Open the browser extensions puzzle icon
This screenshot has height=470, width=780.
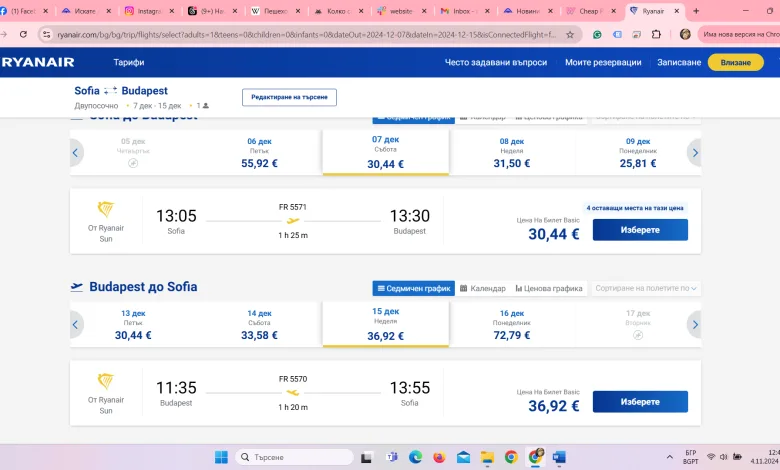click(x=656, y=34)
